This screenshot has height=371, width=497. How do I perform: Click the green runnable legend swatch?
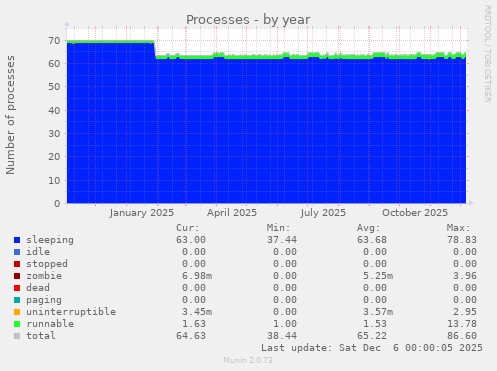click(17, 324)
